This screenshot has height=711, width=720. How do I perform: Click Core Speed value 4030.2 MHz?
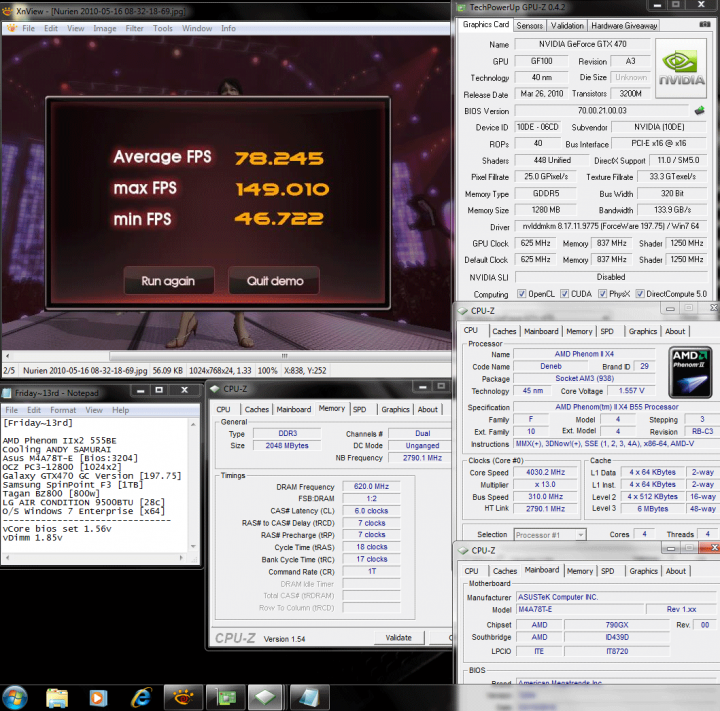click(545, 472)
